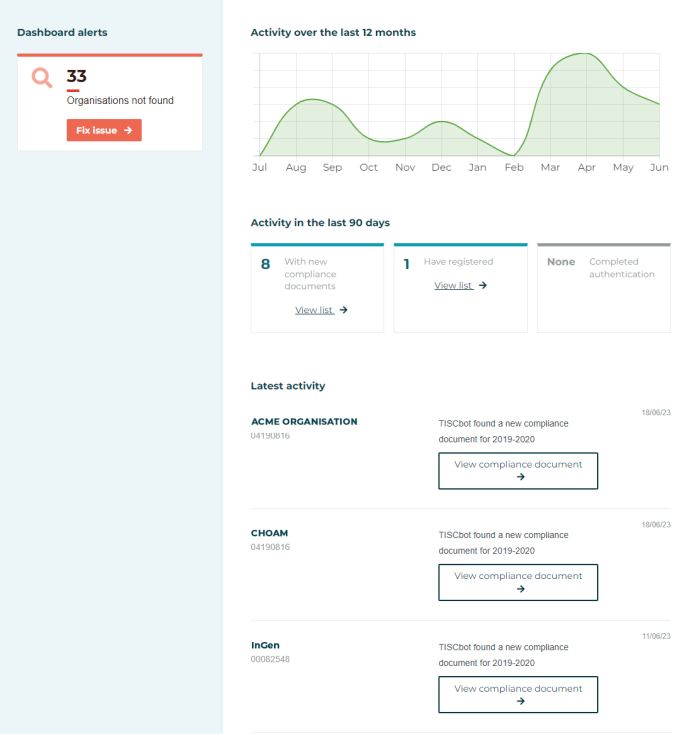Click arrow beside Have registered View list
This screenshot has height=734, width=689.
click(483, 285)
